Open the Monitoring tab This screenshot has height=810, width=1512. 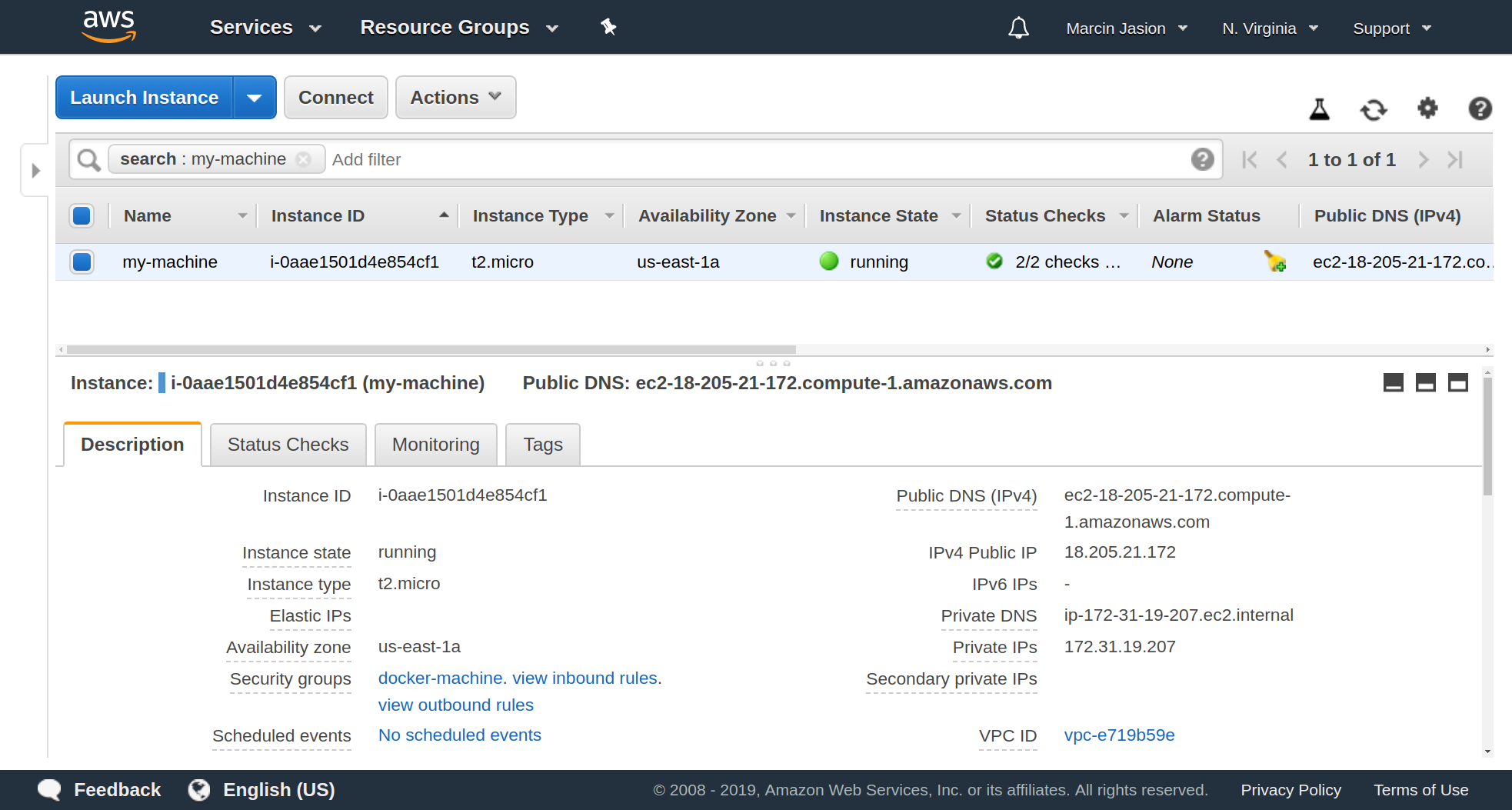(435, 445)
